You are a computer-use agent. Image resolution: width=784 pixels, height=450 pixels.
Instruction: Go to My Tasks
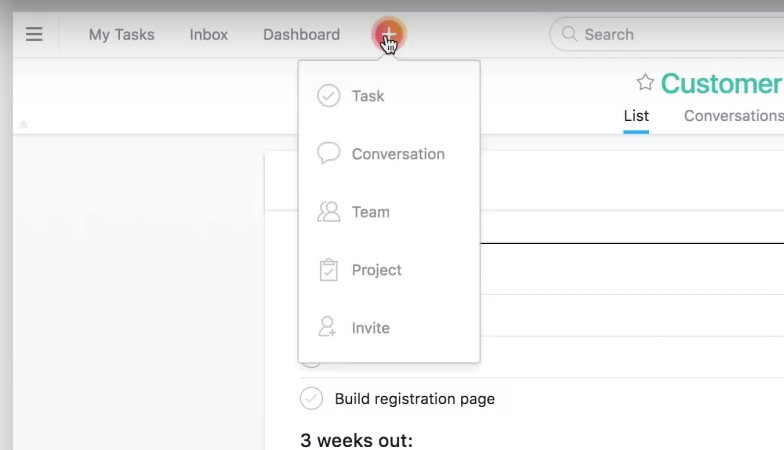tap(122, 34)
